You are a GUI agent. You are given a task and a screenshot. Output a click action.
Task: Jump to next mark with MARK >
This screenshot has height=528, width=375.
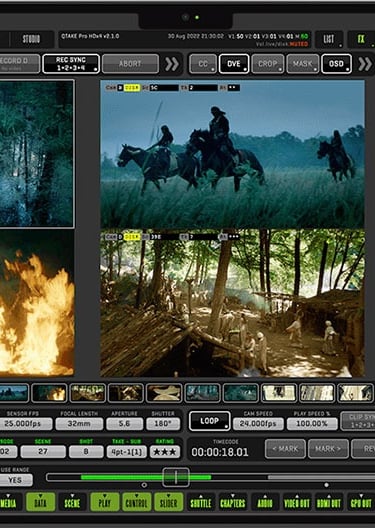pos(328,449)
